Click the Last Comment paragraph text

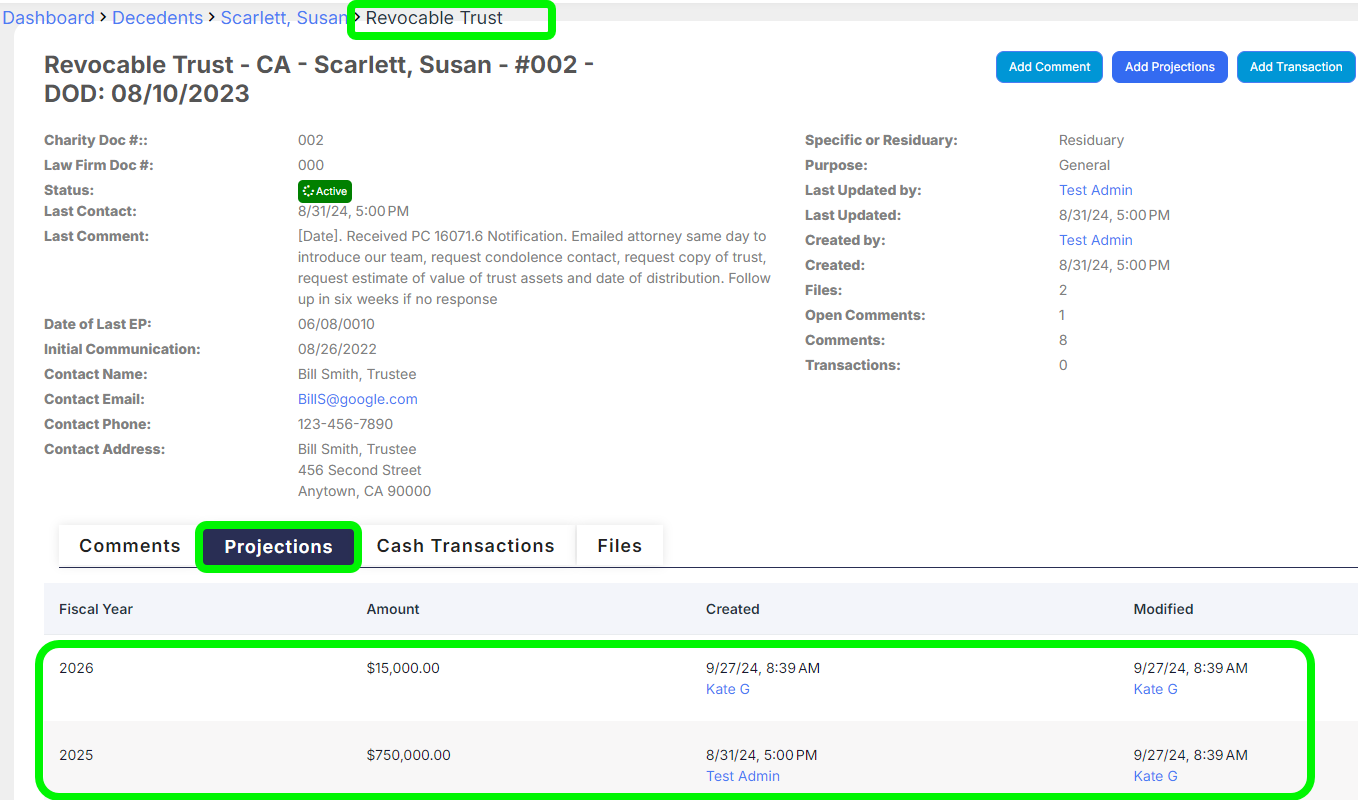click(x=534, y=268)
